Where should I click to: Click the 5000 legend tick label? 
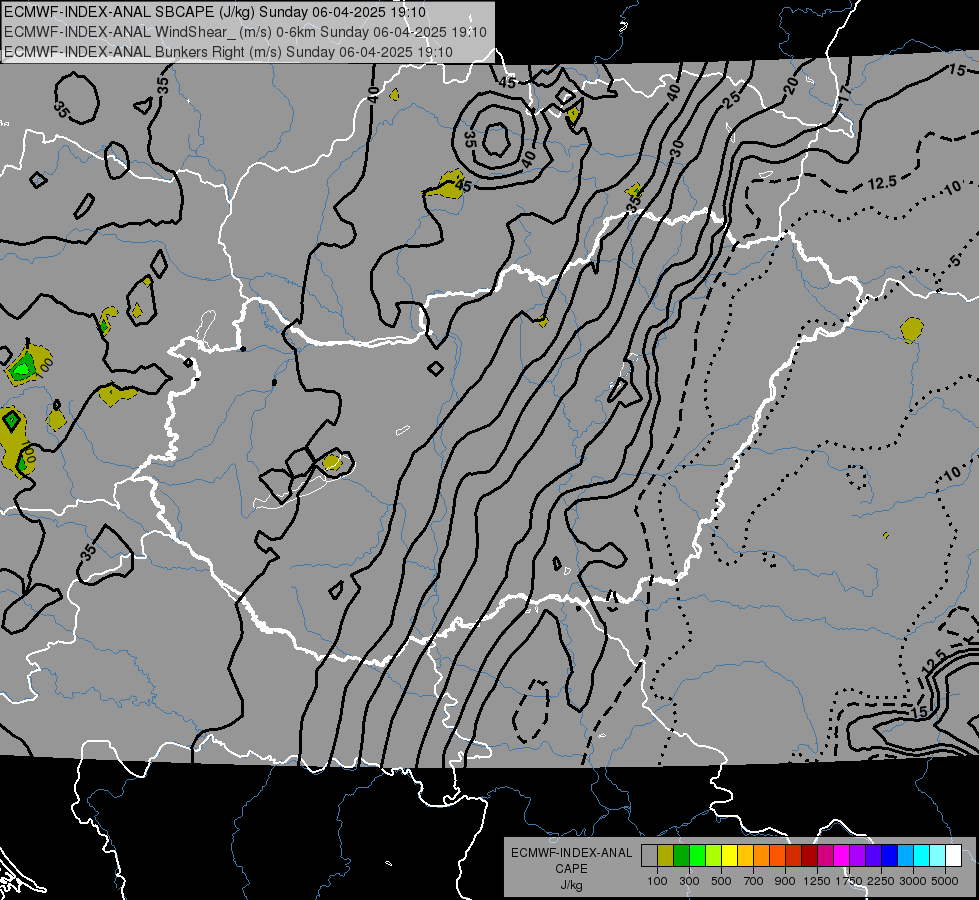pyautogui.click(x=945, y=881)
